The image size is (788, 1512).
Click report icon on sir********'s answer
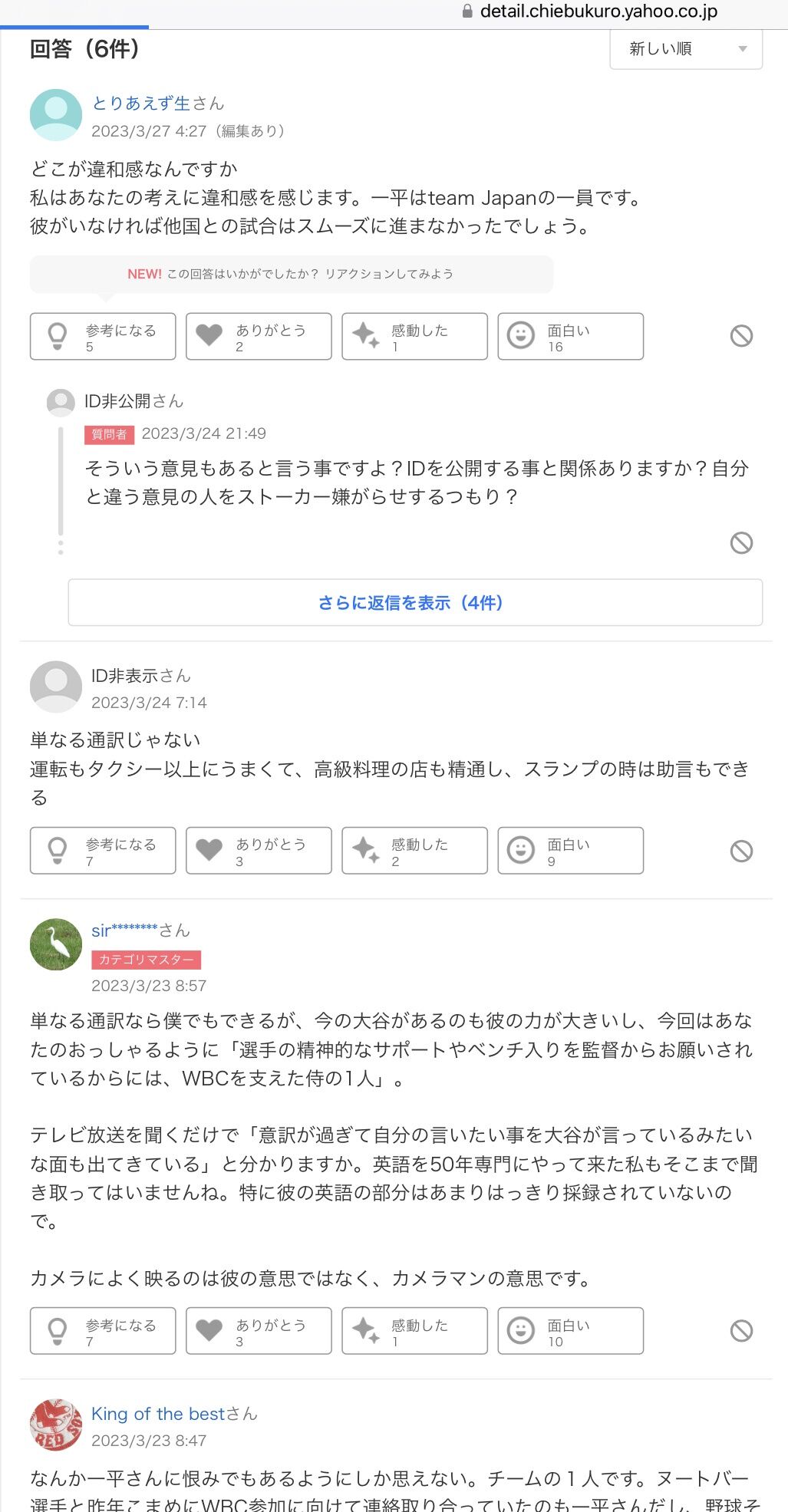[x=741, y=1331]
